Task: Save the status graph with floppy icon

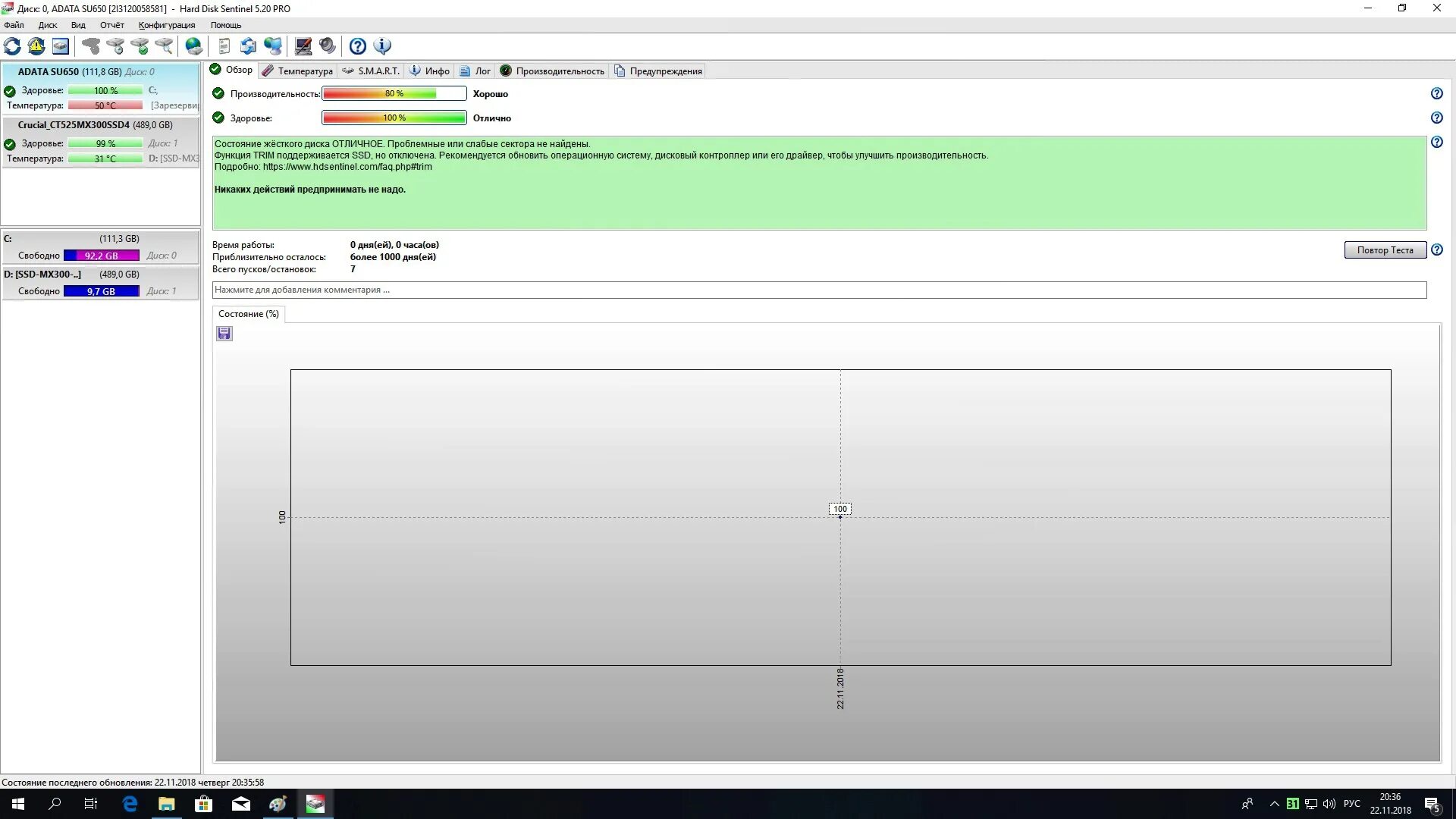Action: [x=224, y=334]
